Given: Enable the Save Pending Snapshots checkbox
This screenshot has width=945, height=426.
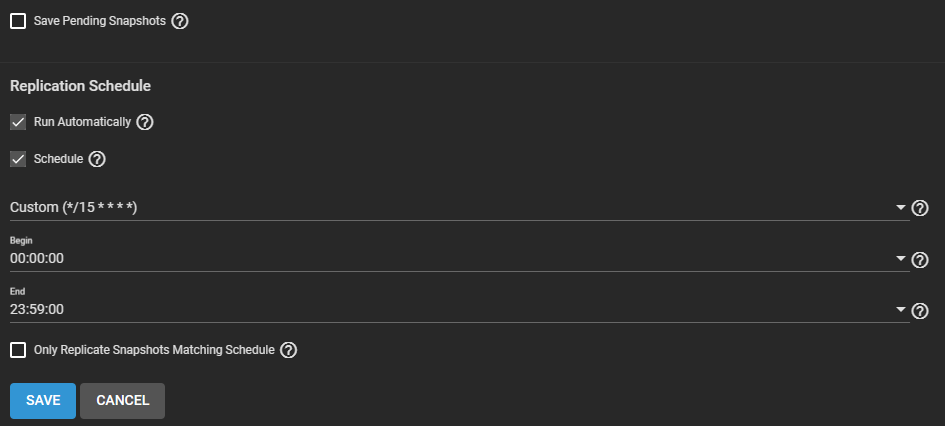Looking at the screenshot, I should (18, 21).
